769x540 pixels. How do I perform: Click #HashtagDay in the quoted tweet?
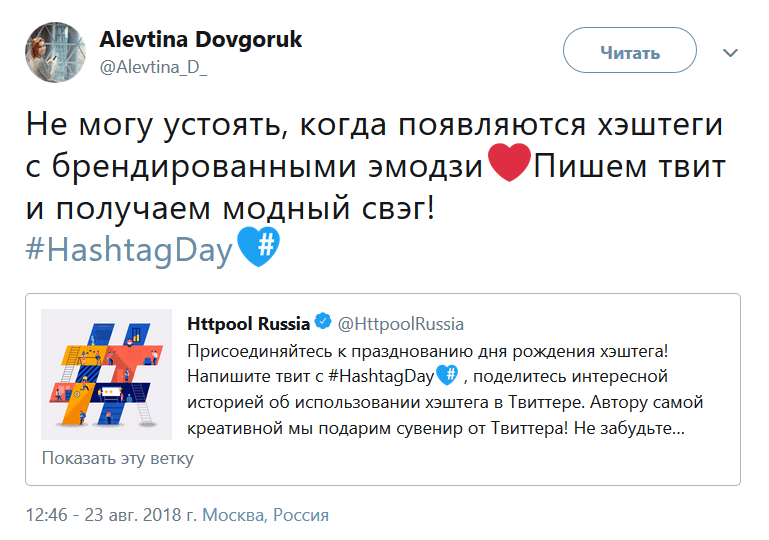381,376
